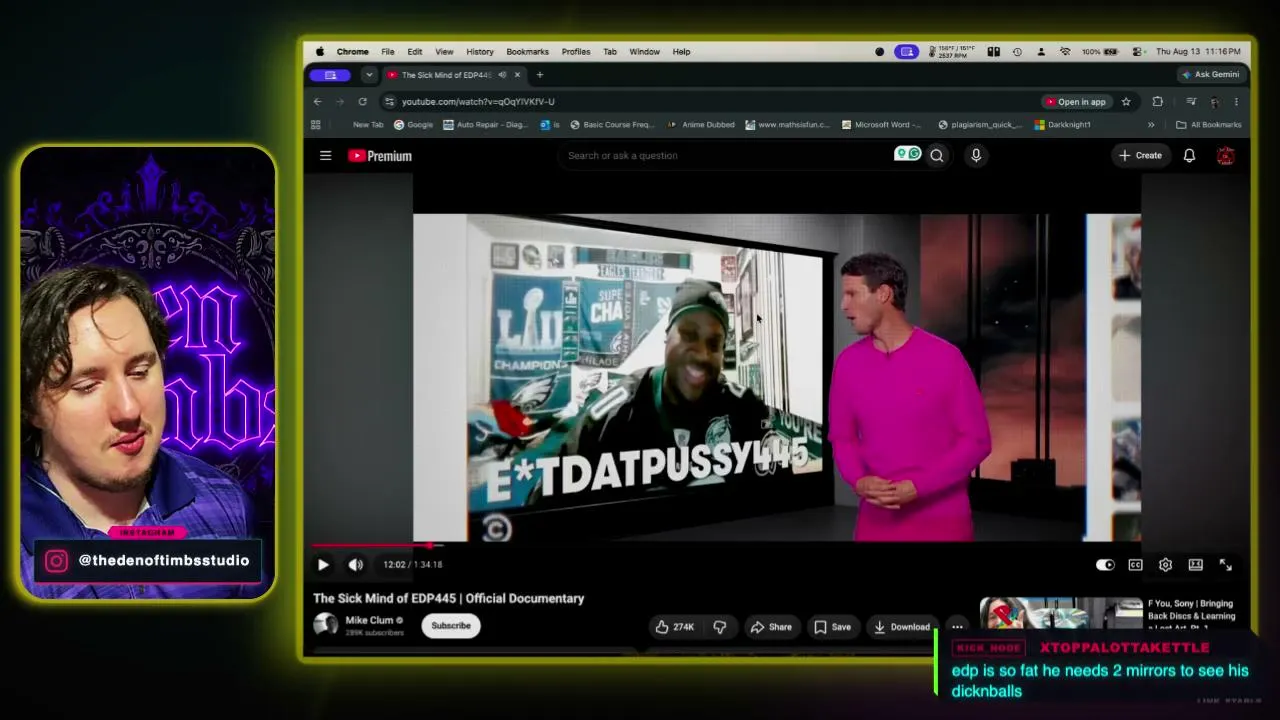1280x720 pixels.
Task: Click the Chrome address bar URL
Action: pyautogui.click(x=478, y=101)
